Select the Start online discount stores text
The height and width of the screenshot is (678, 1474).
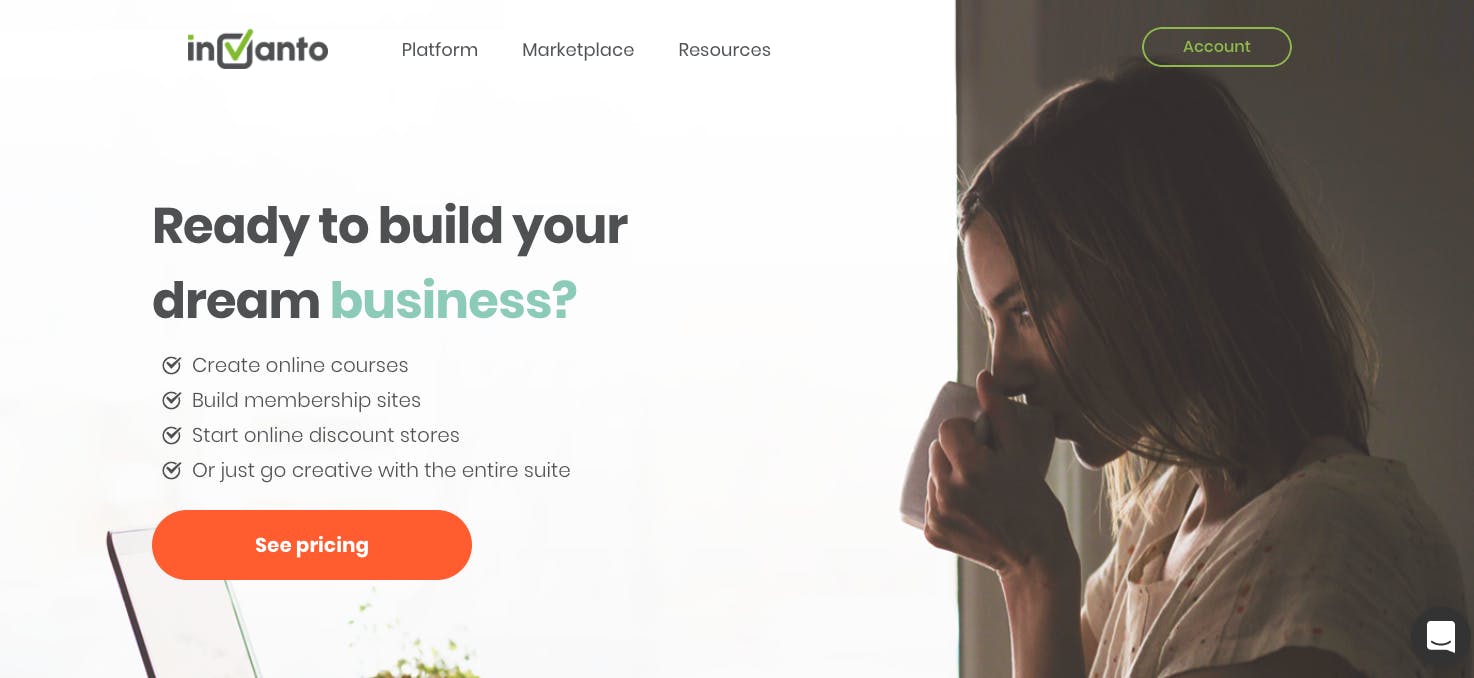tap(326, 435)
